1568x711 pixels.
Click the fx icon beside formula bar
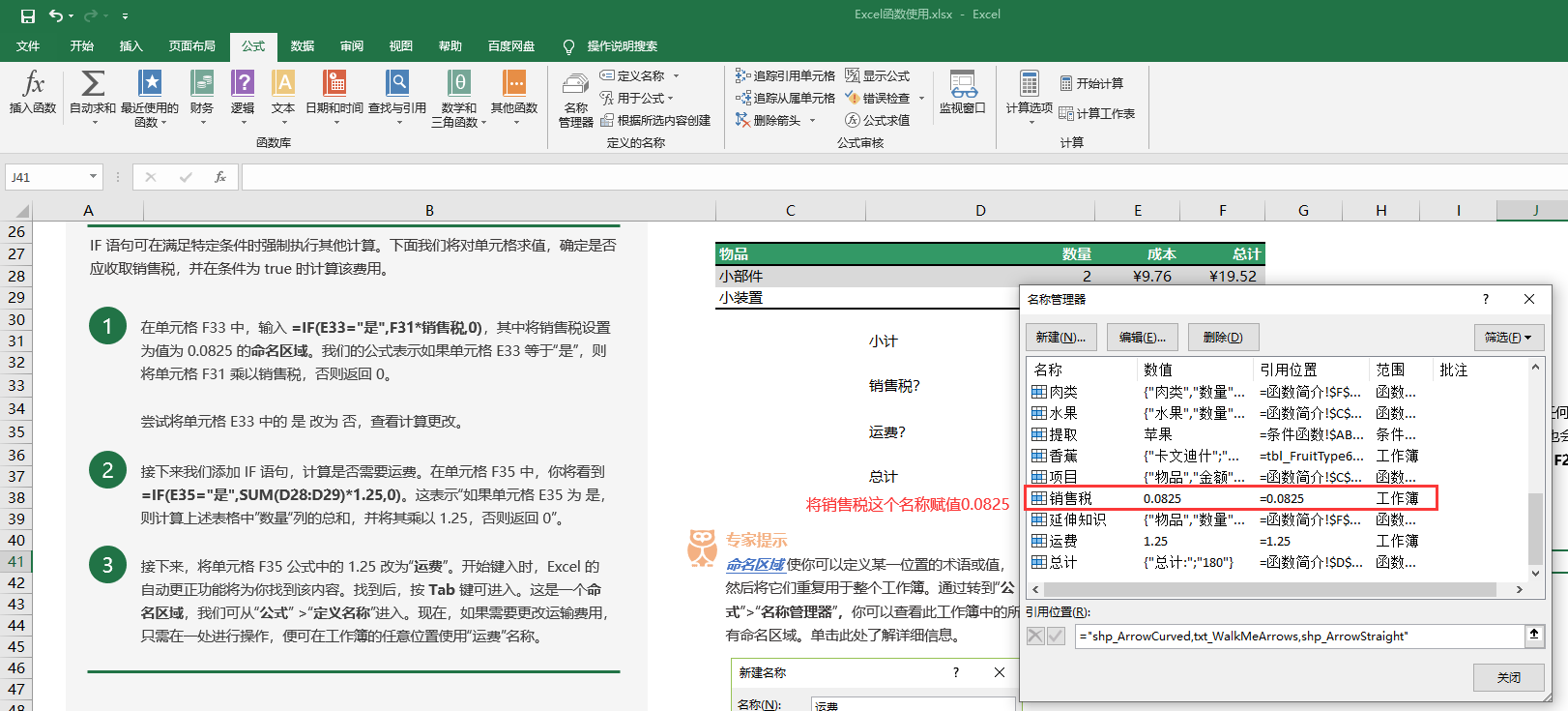[x=220, y=177]
